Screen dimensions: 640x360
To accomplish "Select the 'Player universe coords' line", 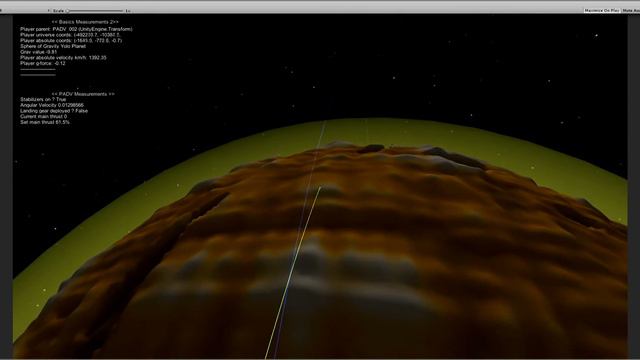I will (x=71, y=35).
